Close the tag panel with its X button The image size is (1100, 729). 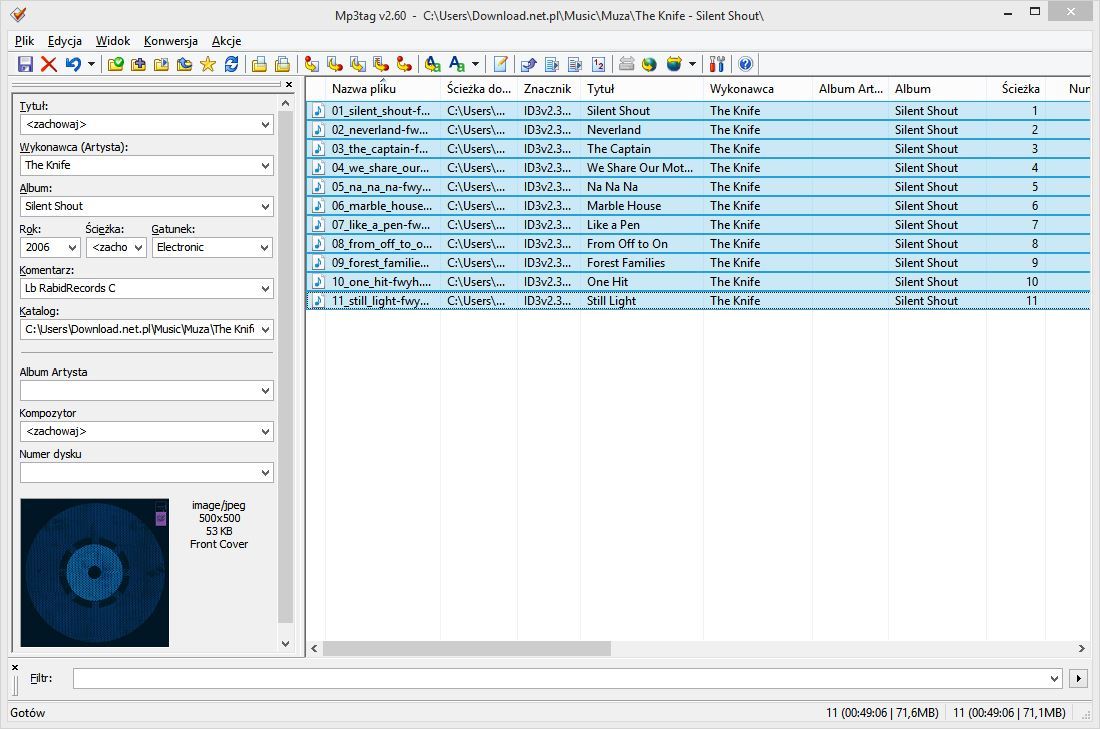click(289, 84)
